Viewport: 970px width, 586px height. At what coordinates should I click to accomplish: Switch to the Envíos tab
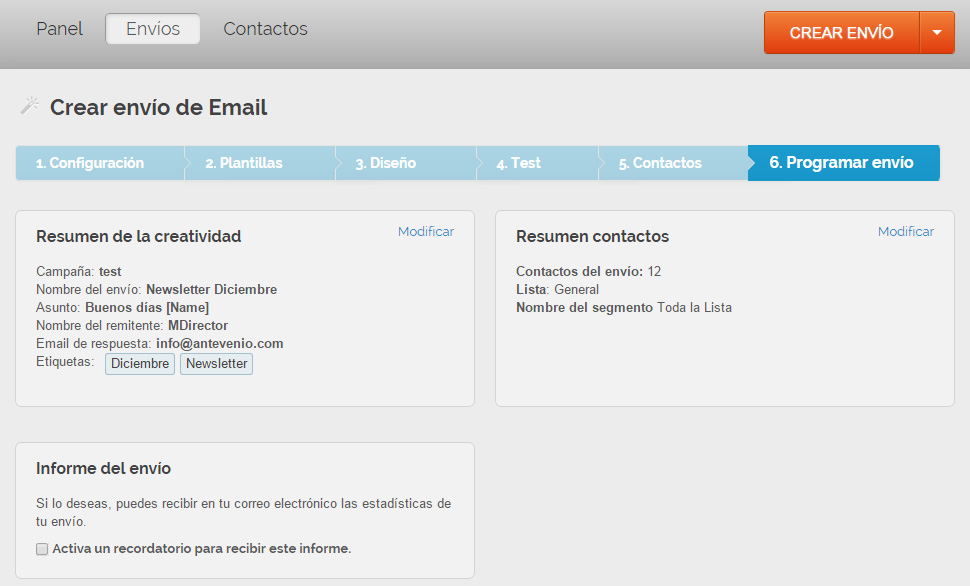(x=153, y=29)
